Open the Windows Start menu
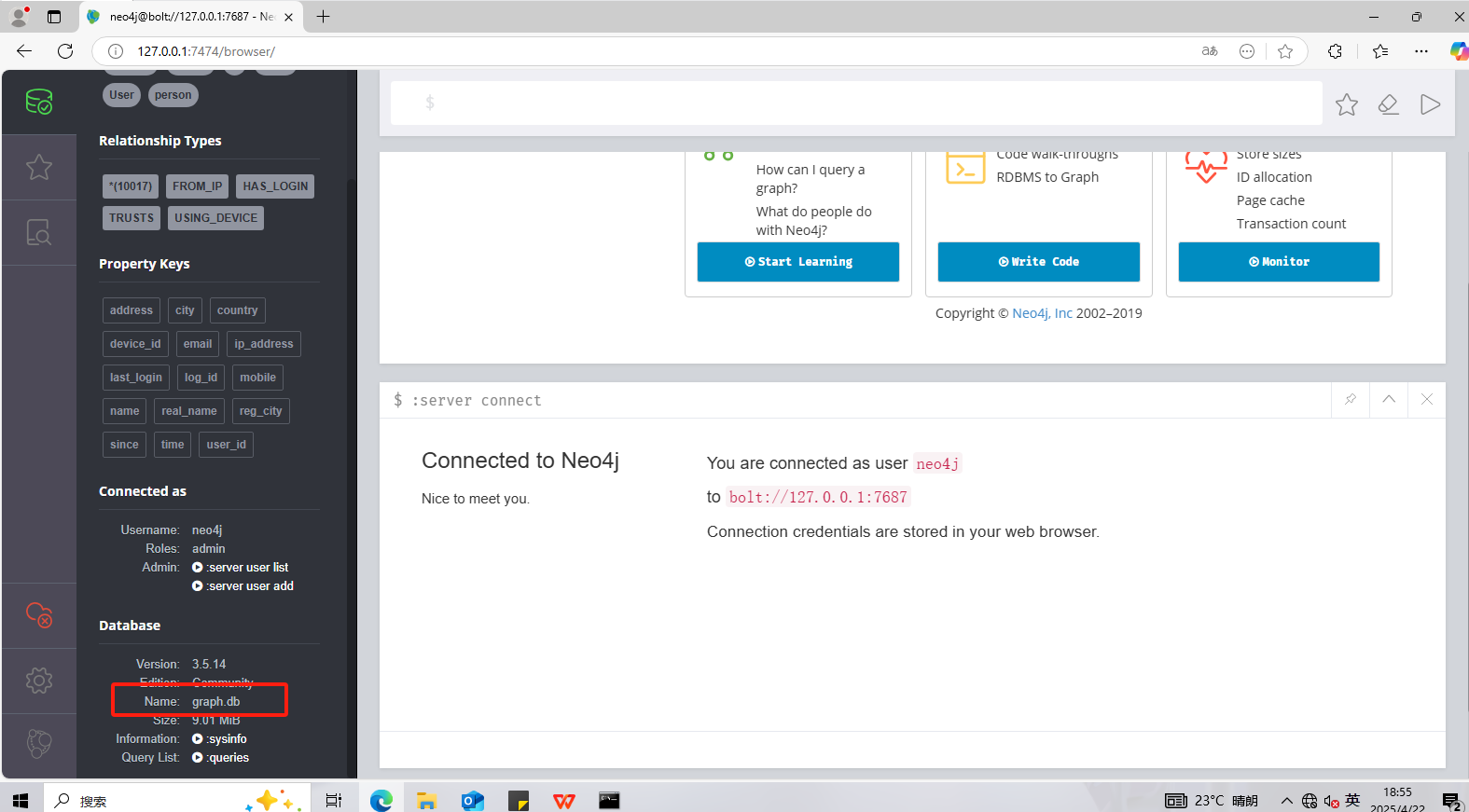Screen dimensions: 1469x812 tap(21, 801)
